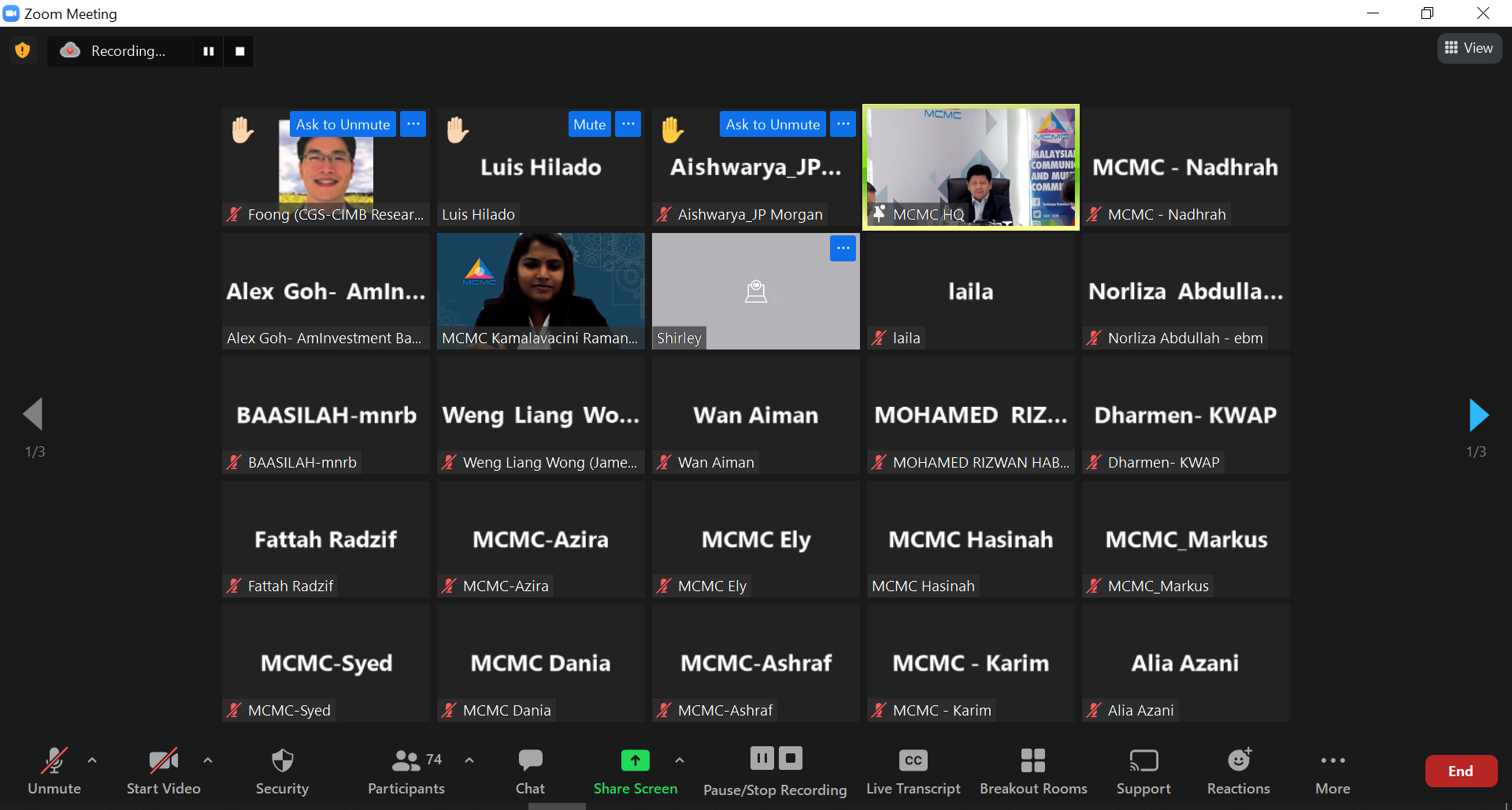Toggle Start Video on
The height and width of the screenshot is (810, 1512).
click(x=164, y=771)
